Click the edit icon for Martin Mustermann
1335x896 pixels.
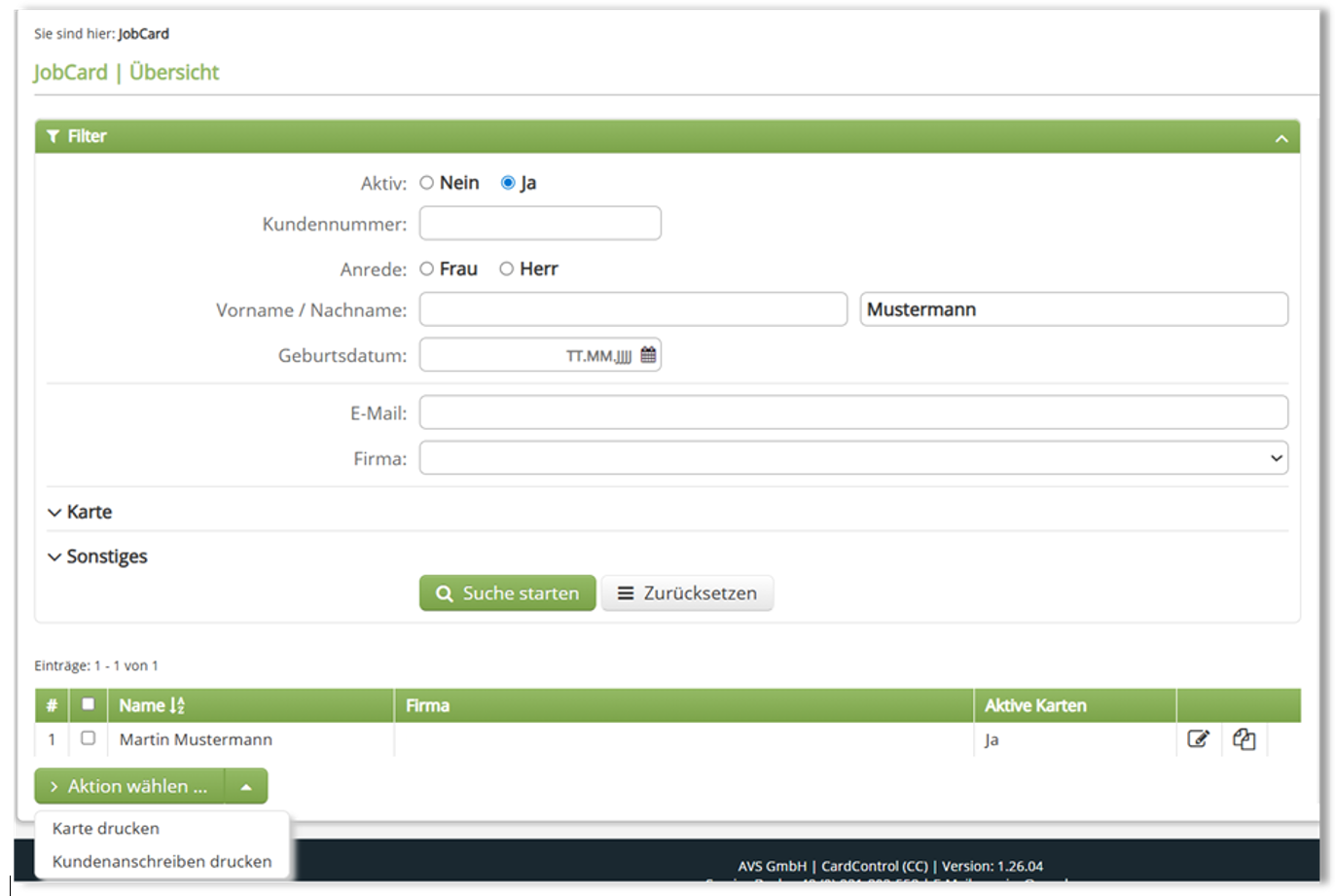pyautogui.click(x=1198, y=739)
